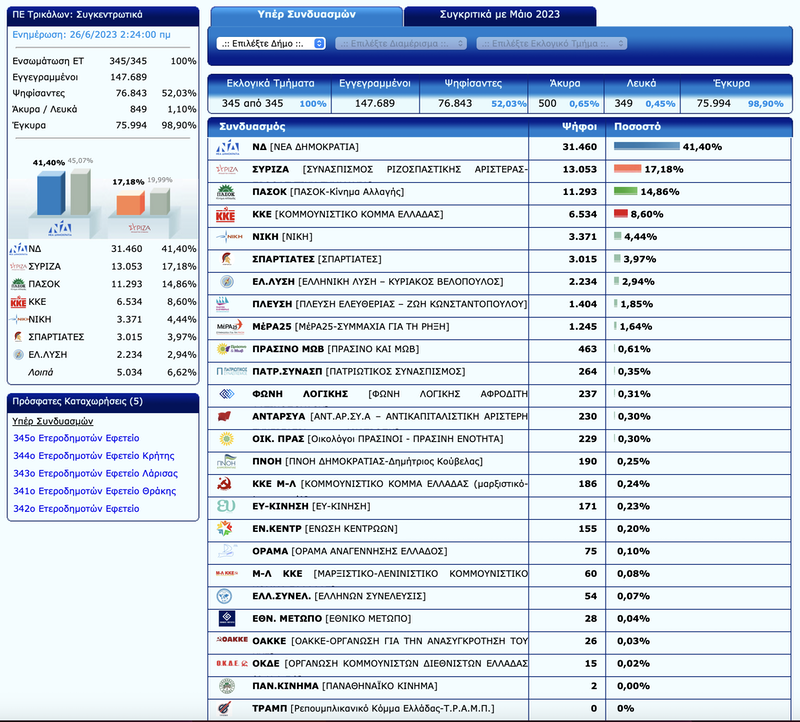Click the ΦΩΝΗ ΛΟΓΙΚΗΣ party logo
Image resolution: width=800 pixels, height=722 pixels.
click(227, 394)
